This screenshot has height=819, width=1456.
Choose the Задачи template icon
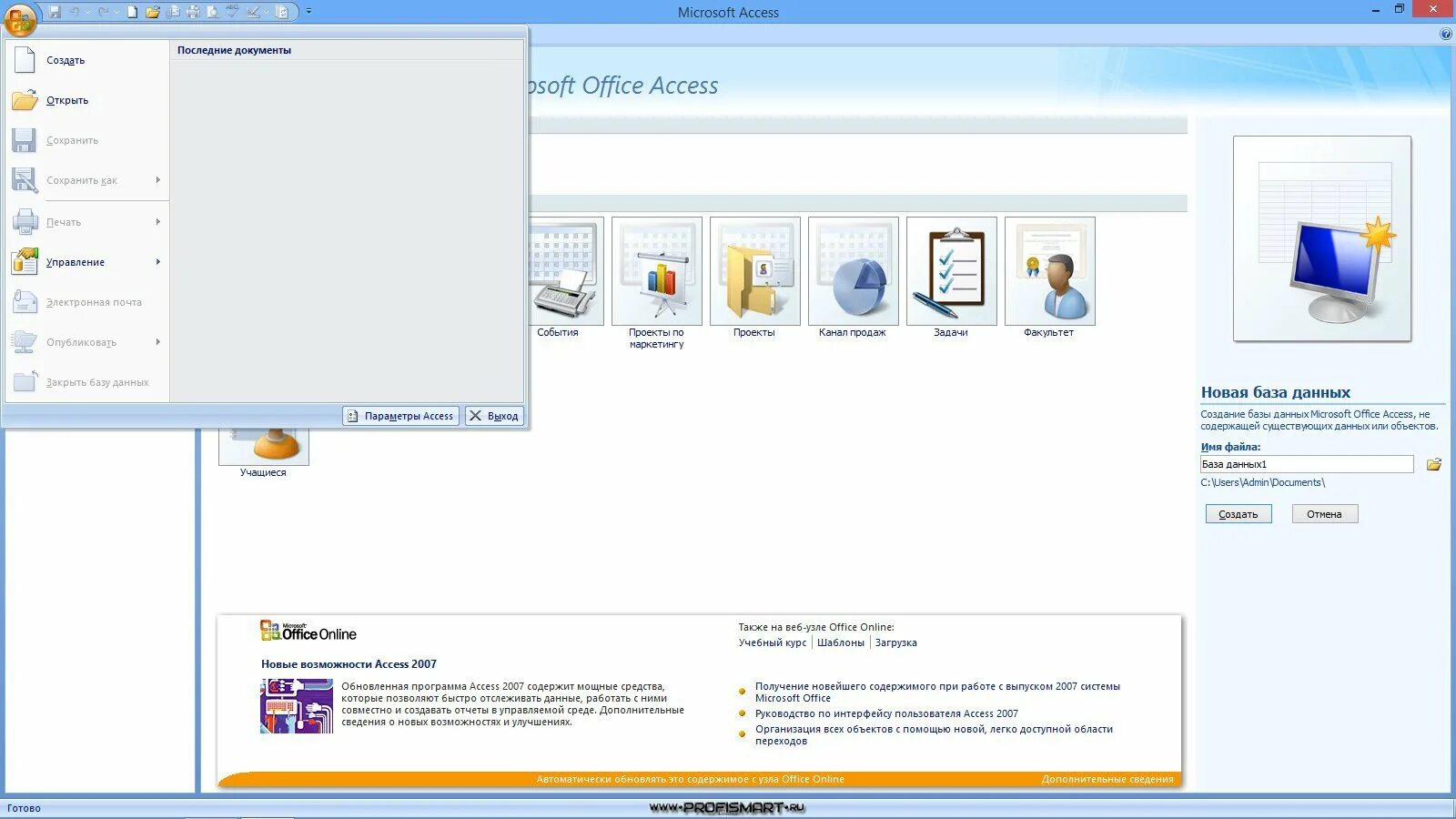click(x=952, y=271)
